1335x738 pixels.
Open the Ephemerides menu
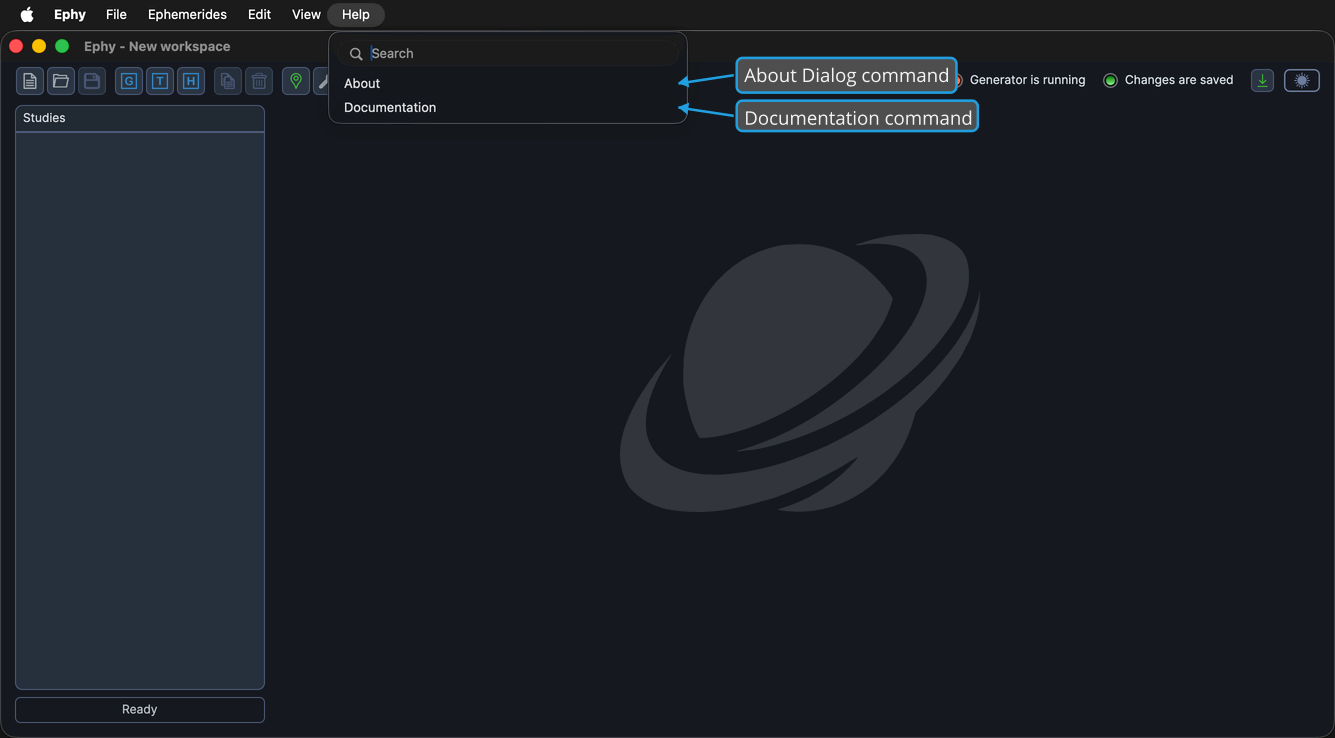187,14
